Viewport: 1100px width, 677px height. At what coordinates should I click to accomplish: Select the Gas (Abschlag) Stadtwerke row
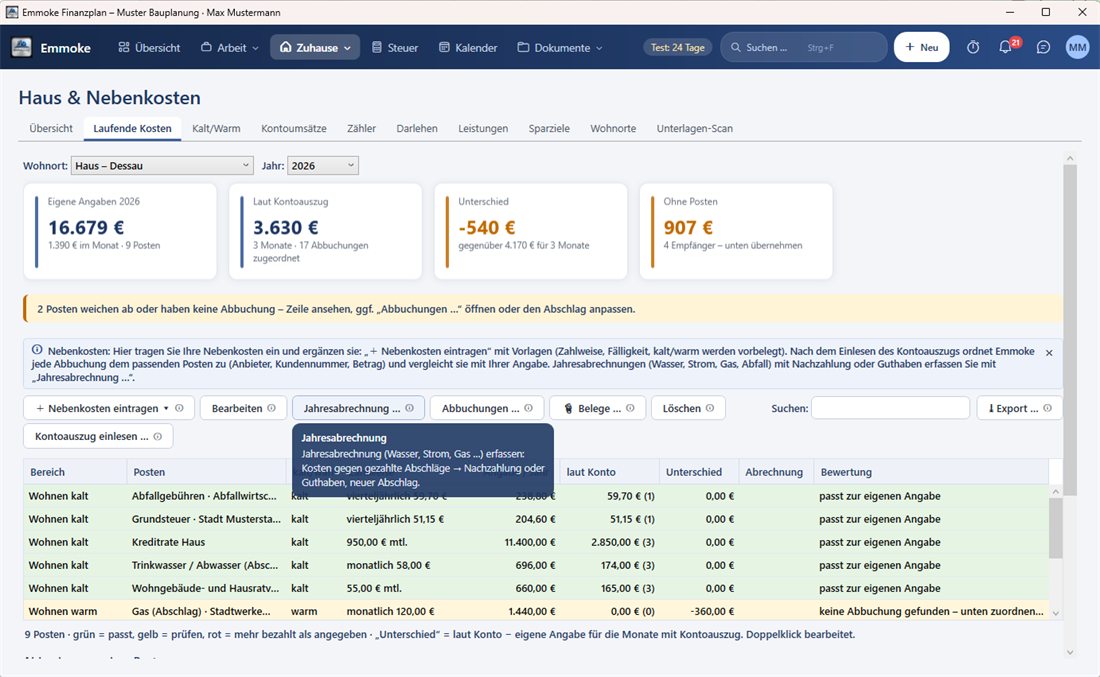pyautogui.click(x=536, y=612)
